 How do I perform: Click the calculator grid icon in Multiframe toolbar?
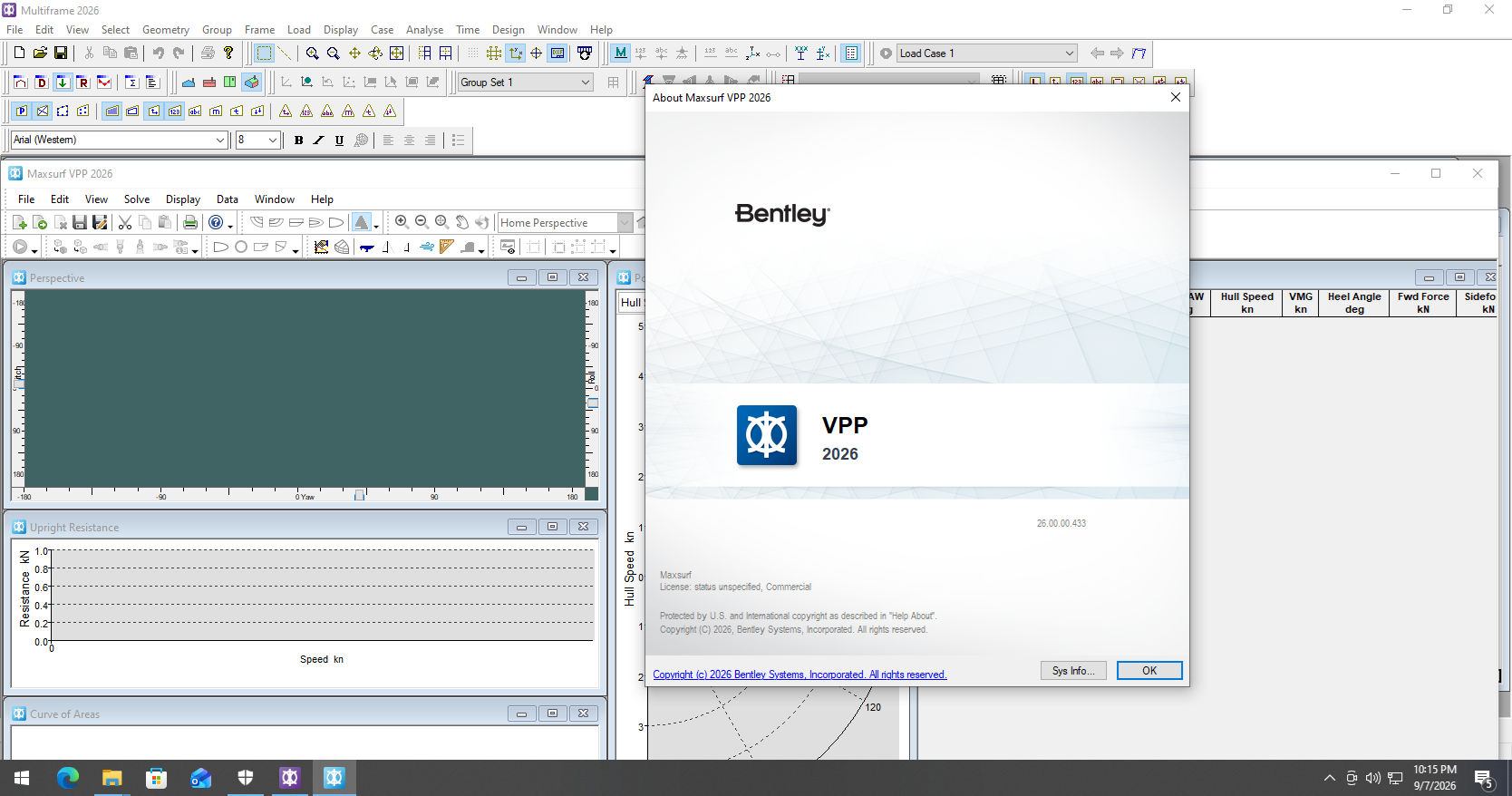click(x=850, y=53)
